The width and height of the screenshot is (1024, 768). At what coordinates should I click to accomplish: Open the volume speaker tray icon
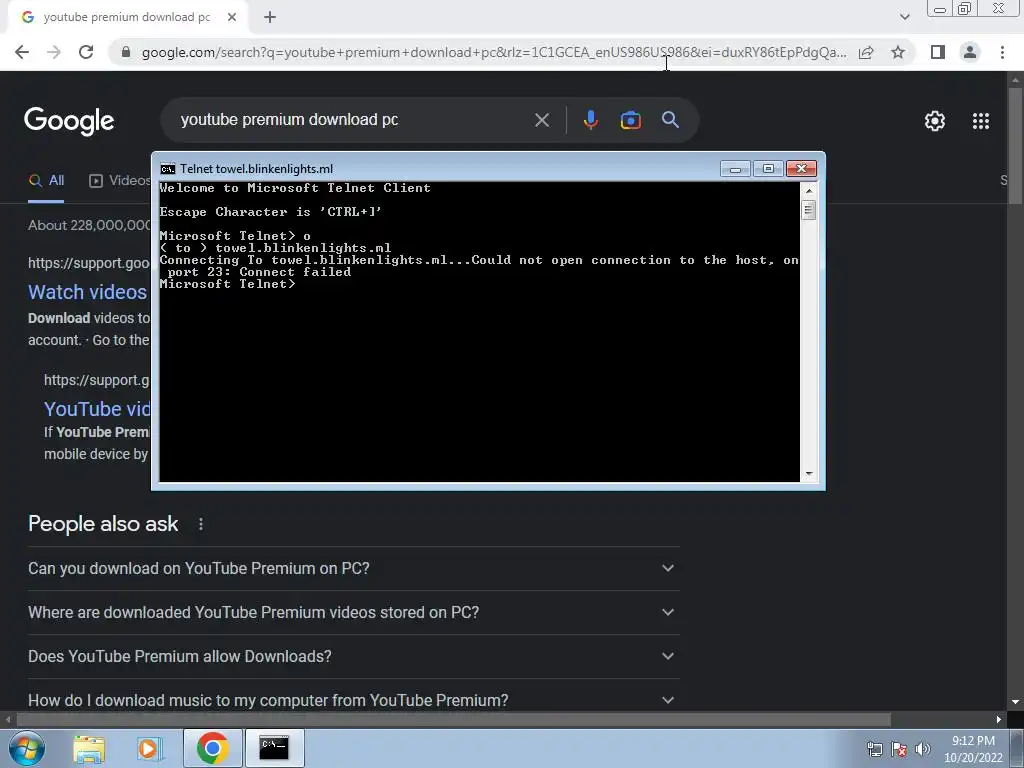coord(922,749)
